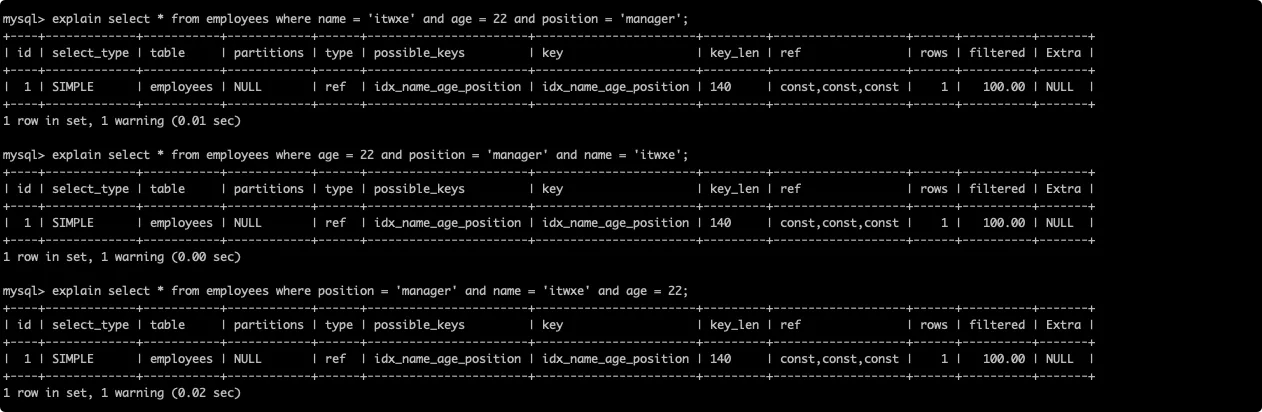Click key_len value 140 in first result row

pos(720,87)
